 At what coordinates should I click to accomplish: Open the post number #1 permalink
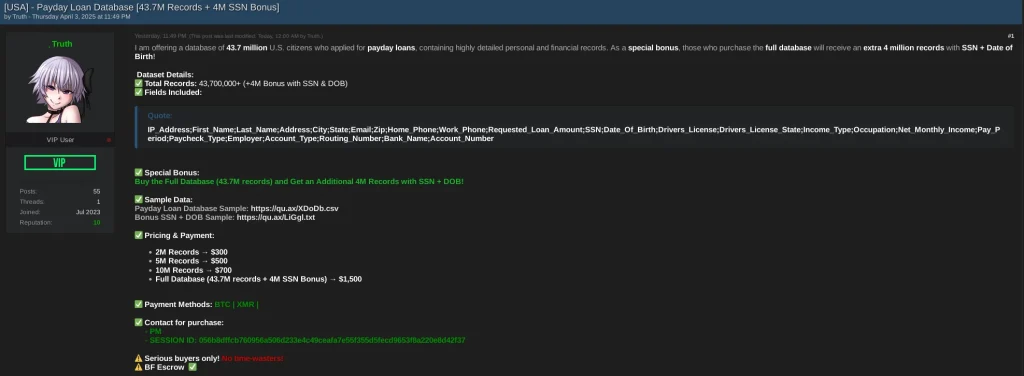[x=1011, y=35]
